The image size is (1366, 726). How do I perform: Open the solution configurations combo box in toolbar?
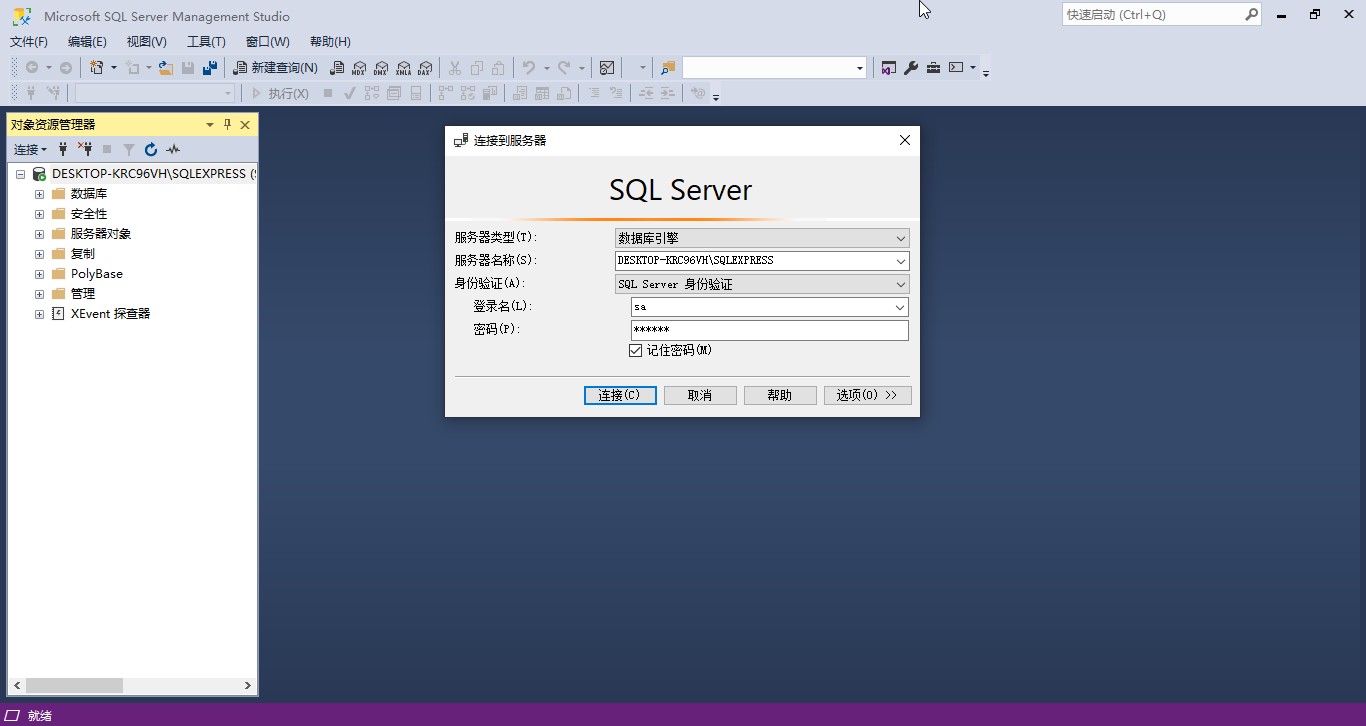[775, 68]
